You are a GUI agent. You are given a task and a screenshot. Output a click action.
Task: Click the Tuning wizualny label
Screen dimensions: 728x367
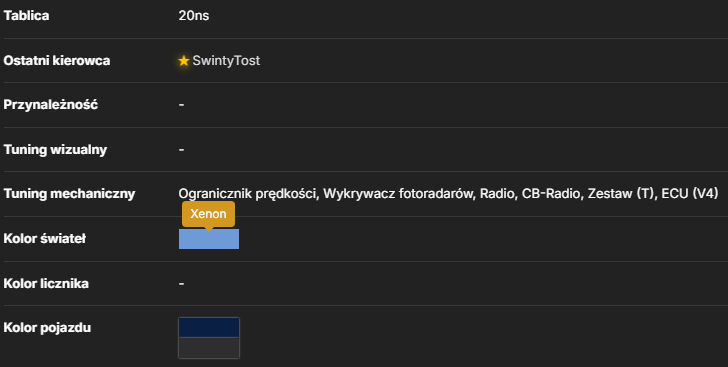[55, 150]
